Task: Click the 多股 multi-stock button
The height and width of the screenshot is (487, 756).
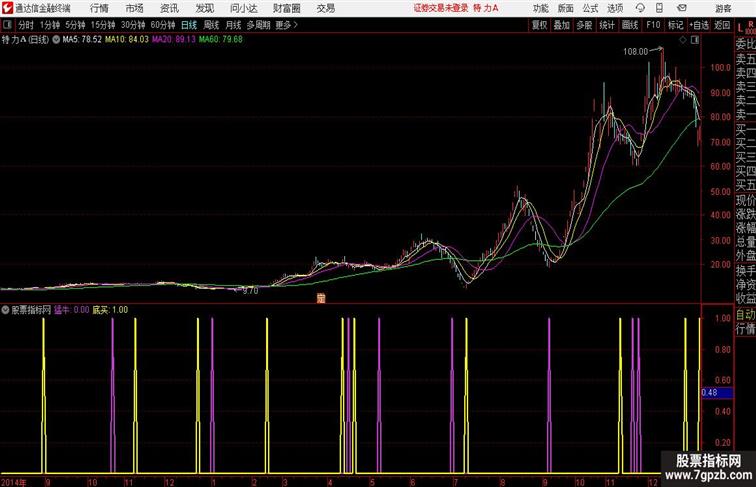Action: coord(584,25)
